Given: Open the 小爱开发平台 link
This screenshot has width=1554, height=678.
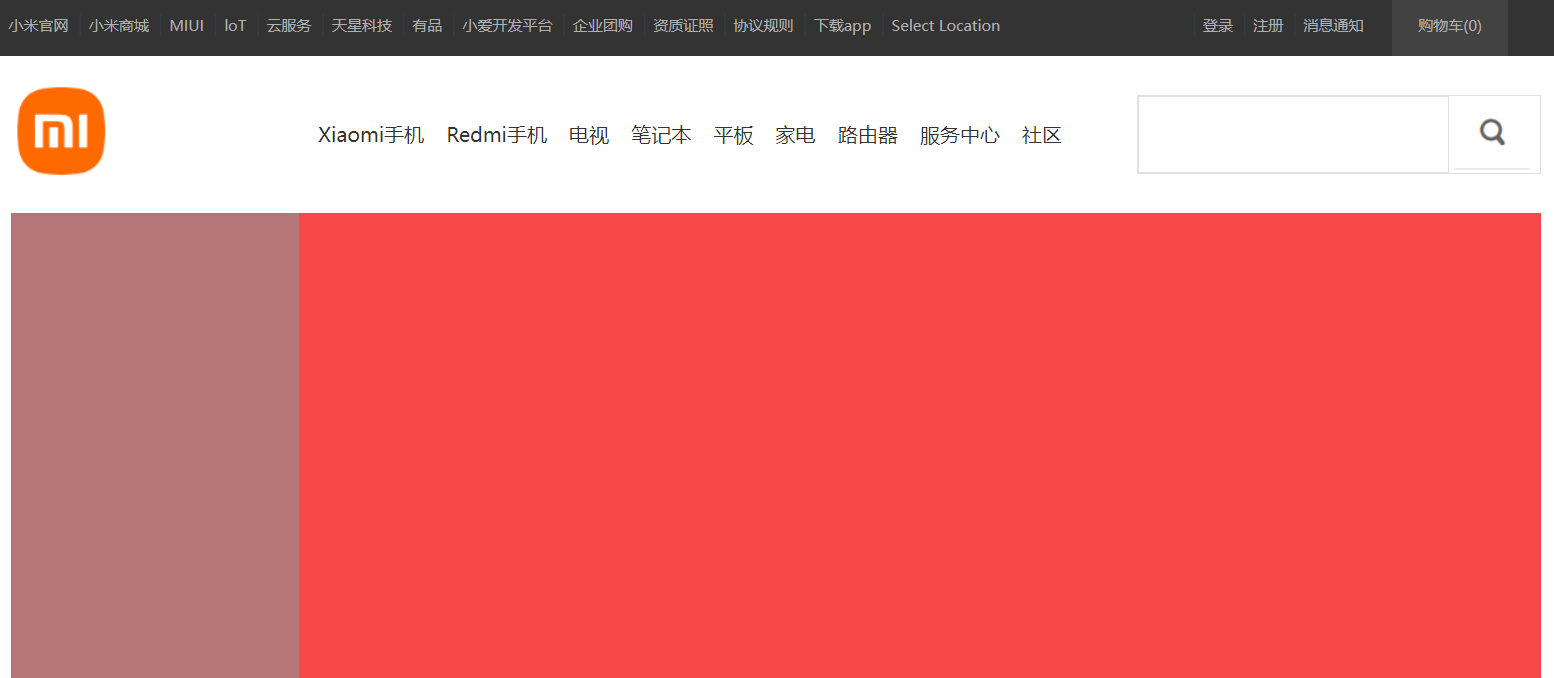Looking at the screenshot, I should pos(507,26).
